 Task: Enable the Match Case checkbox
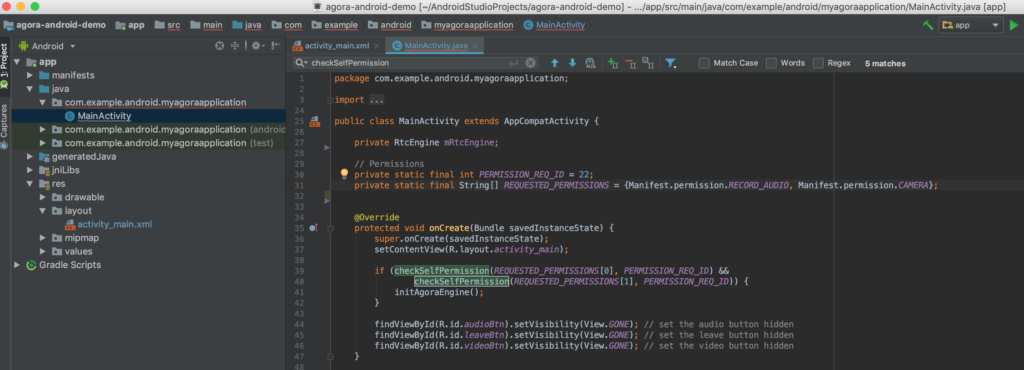point(704,63)
